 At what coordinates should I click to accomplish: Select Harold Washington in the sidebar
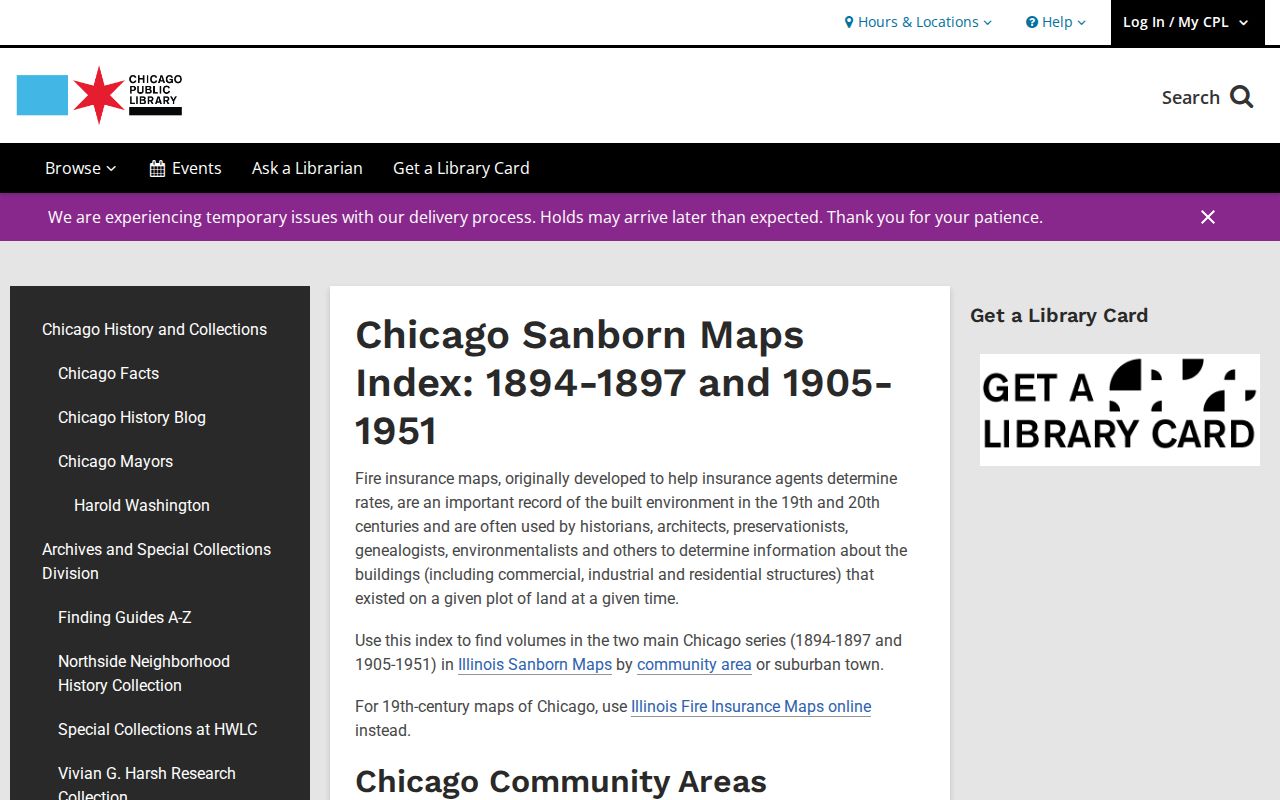tap(142, 505)
